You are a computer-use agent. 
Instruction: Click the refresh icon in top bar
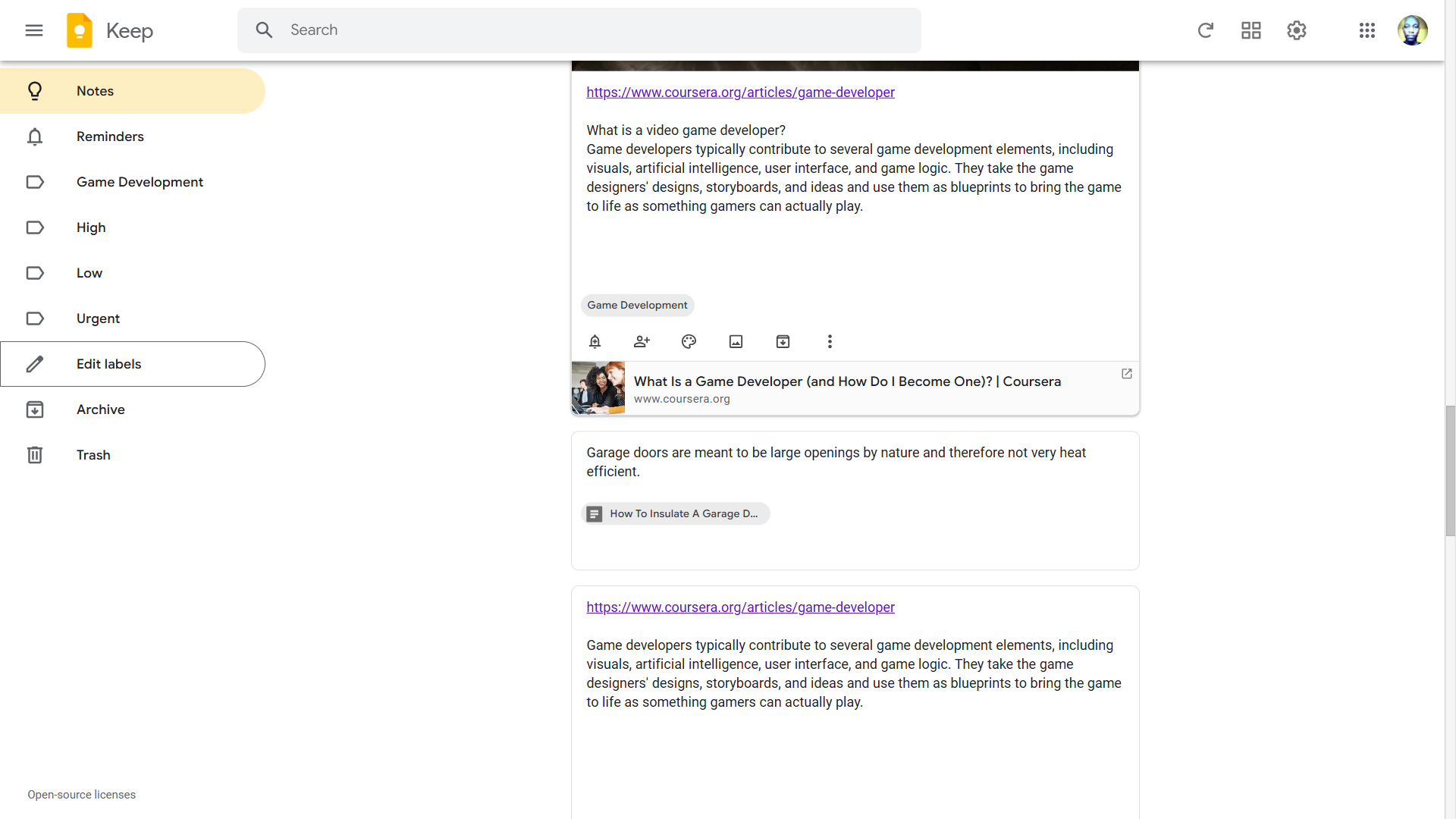click(x=1205, y=30)
